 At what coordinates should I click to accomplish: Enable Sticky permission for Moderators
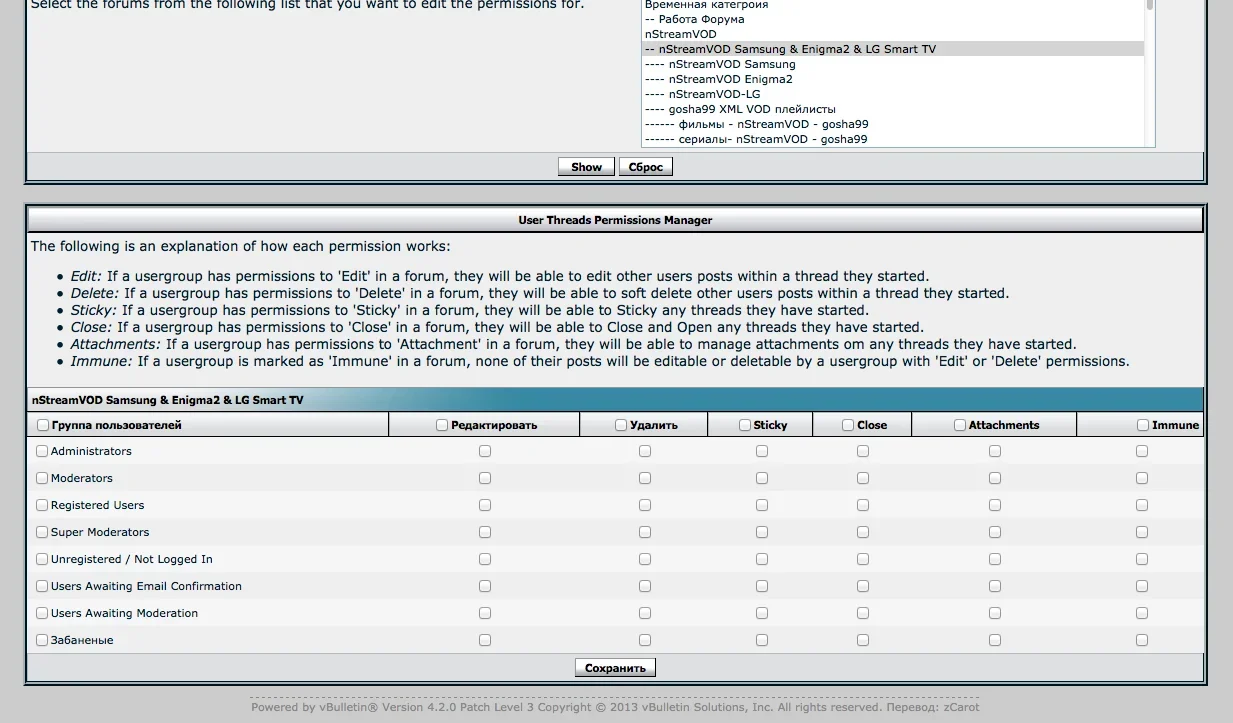762,478
